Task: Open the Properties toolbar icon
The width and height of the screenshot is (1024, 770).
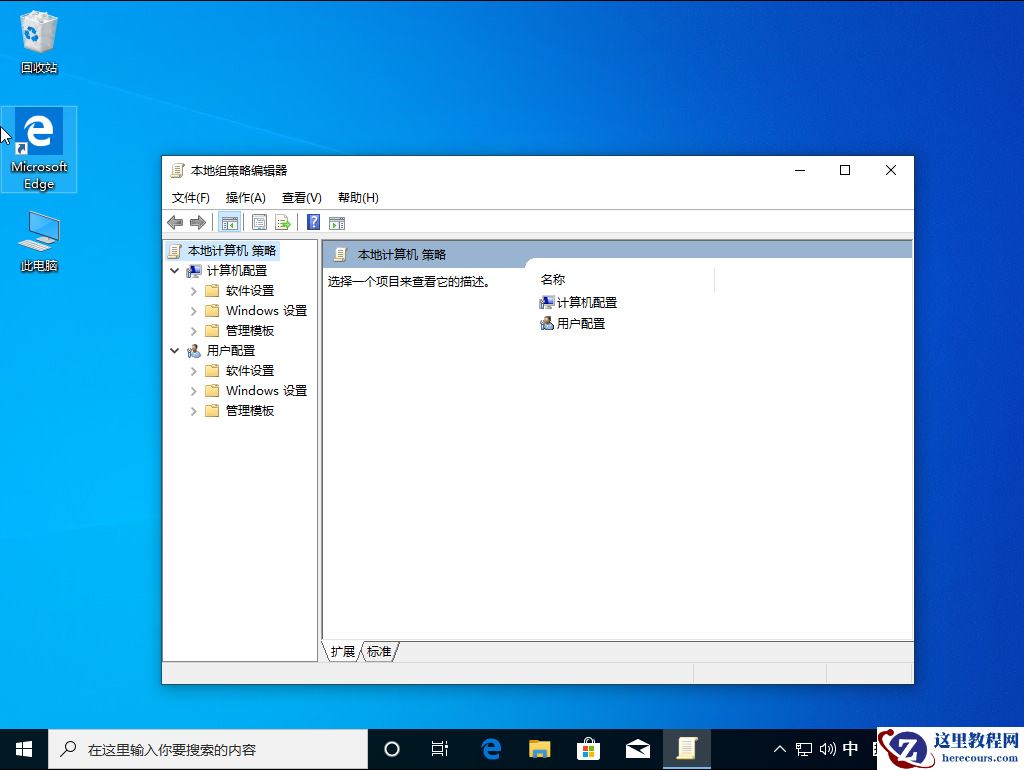Action: click(x=259, y=222)
